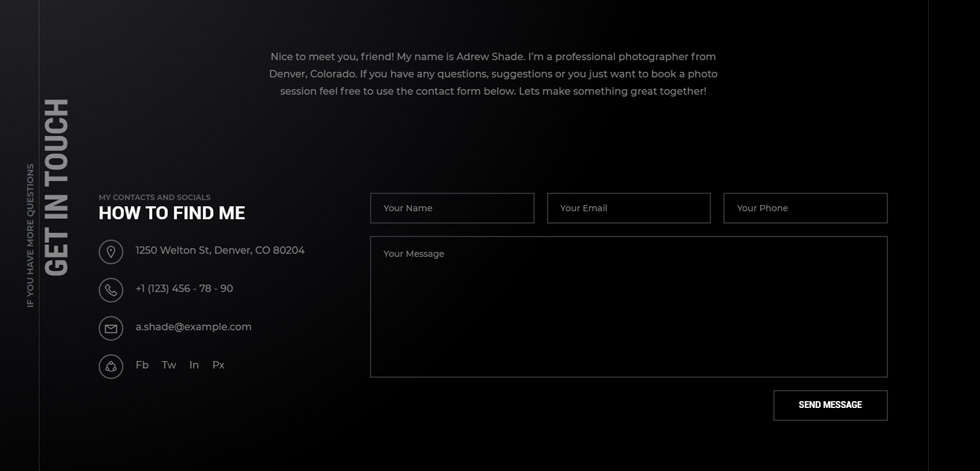Click the email envelope icon

111,329
